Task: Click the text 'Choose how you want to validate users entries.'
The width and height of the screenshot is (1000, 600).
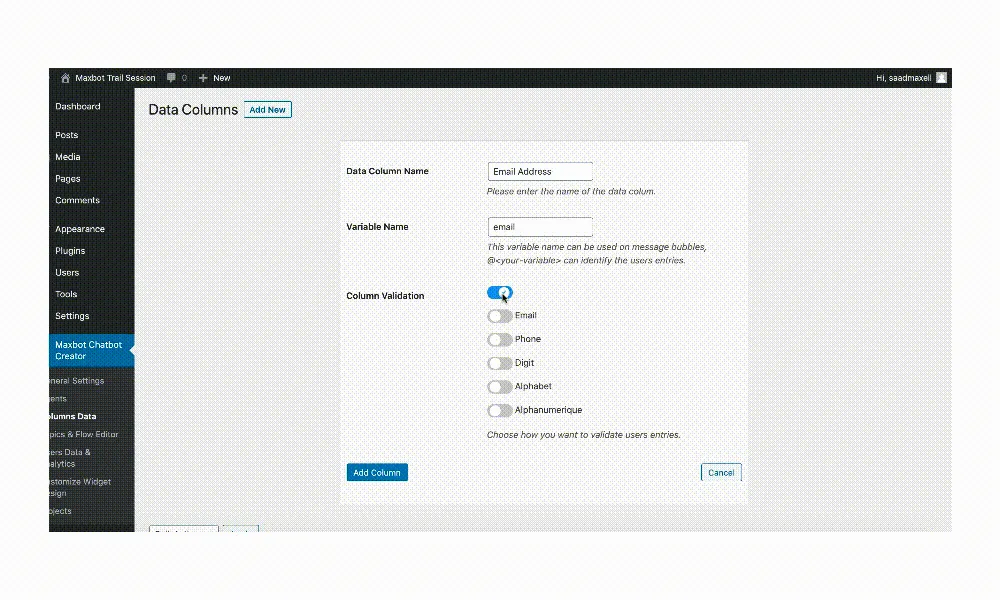Action: pos(584,435)
